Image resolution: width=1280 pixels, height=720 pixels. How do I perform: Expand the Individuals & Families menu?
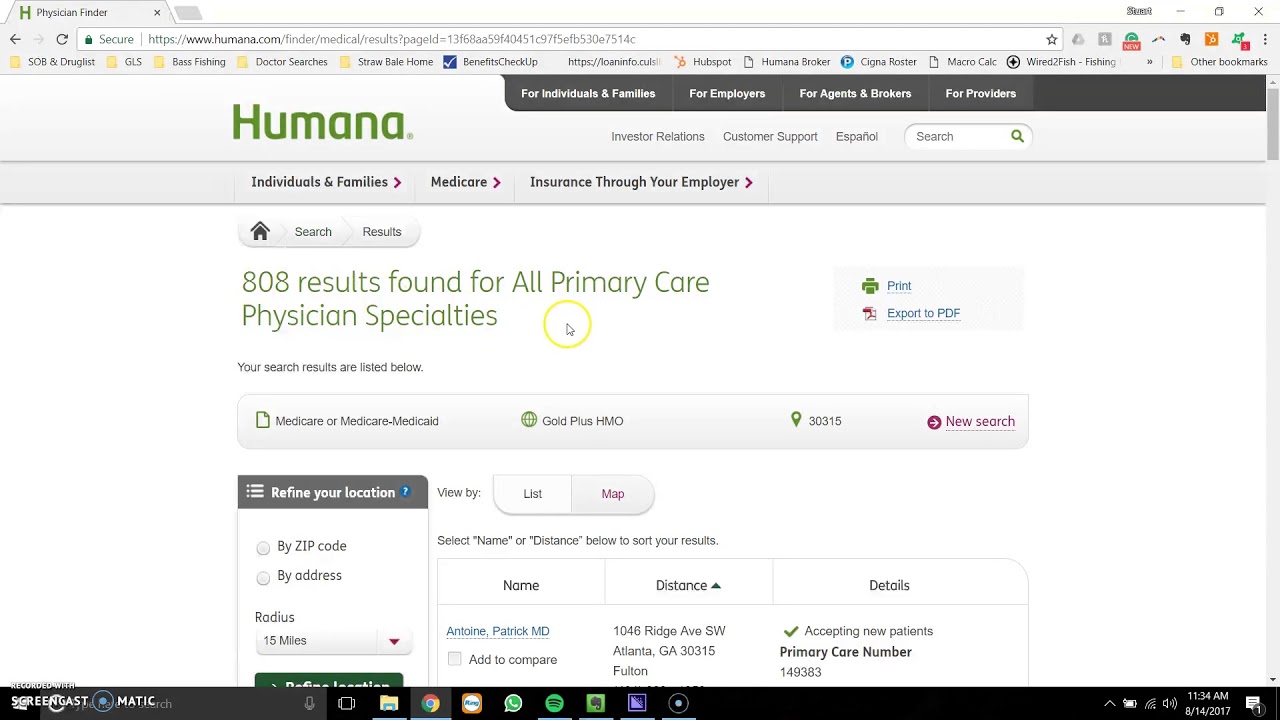[x=326, y=182]
